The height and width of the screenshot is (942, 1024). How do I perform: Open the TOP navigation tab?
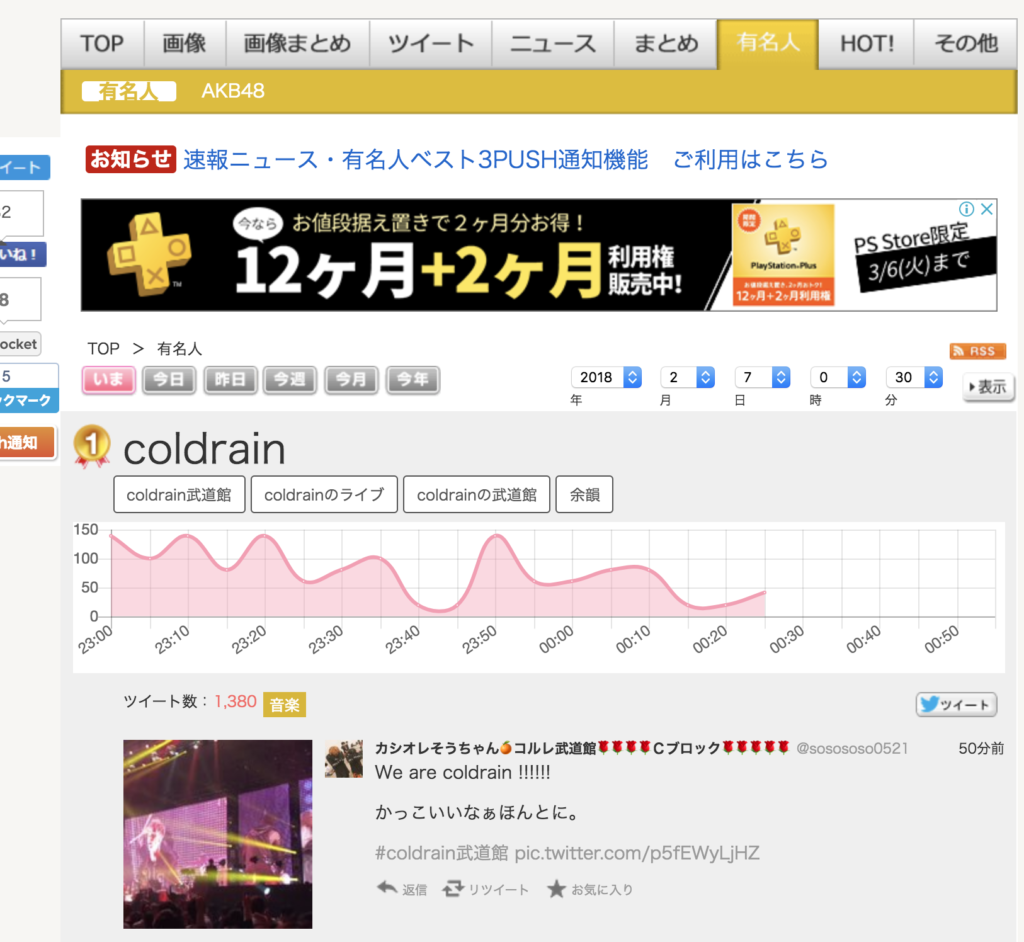pyautogui.click(x=103, y=44)
